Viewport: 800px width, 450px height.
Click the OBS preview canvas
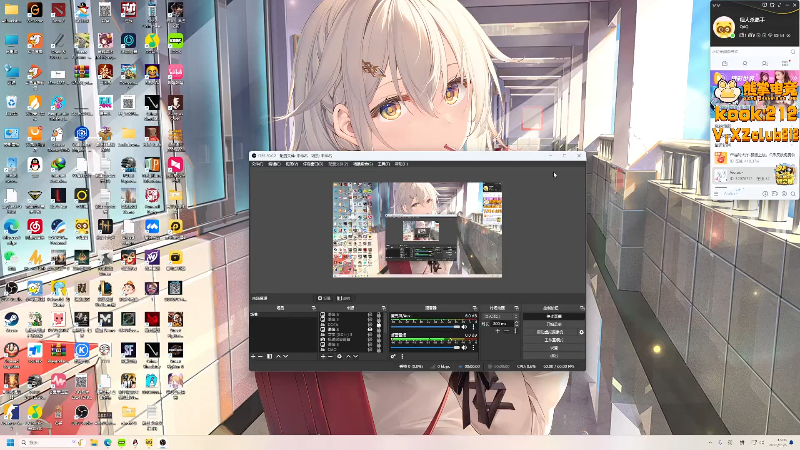click(417, 230)
